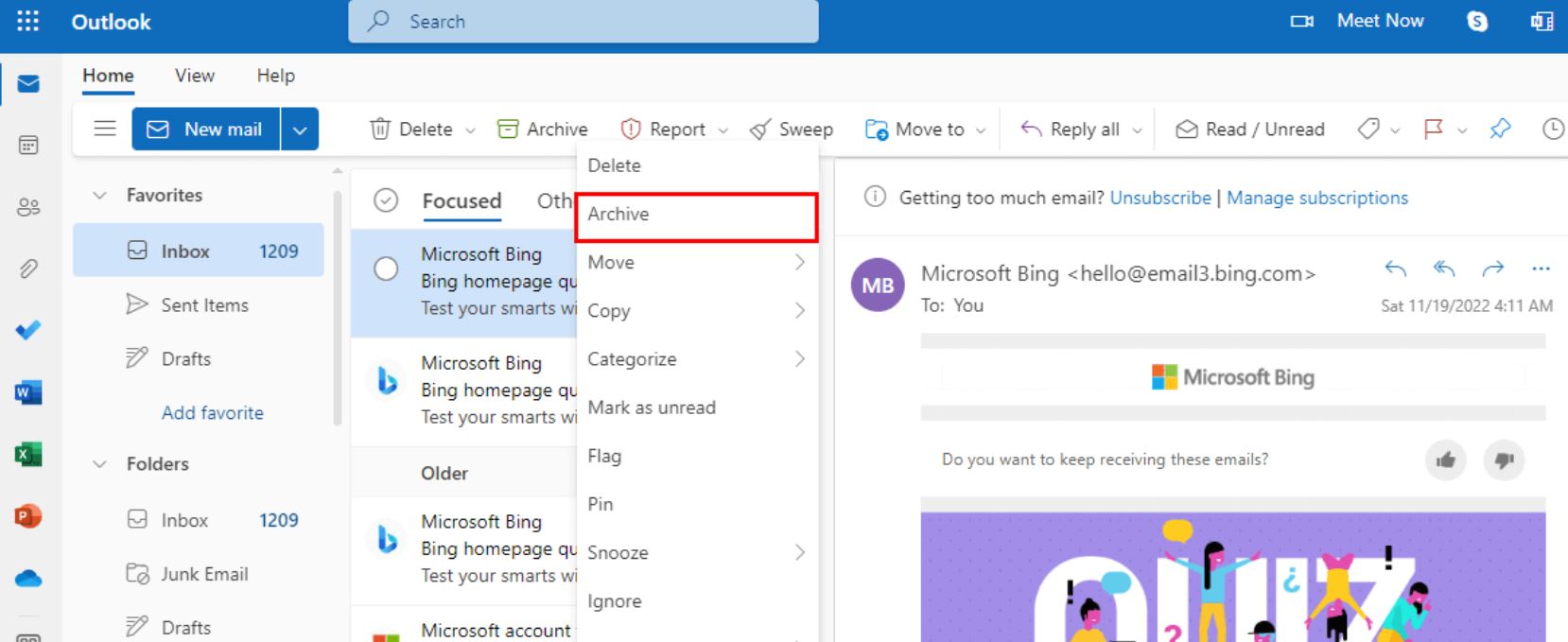Click the Outlook icon beside Skype
The width and height of the screenshot is (1568, 642).
1542,21
